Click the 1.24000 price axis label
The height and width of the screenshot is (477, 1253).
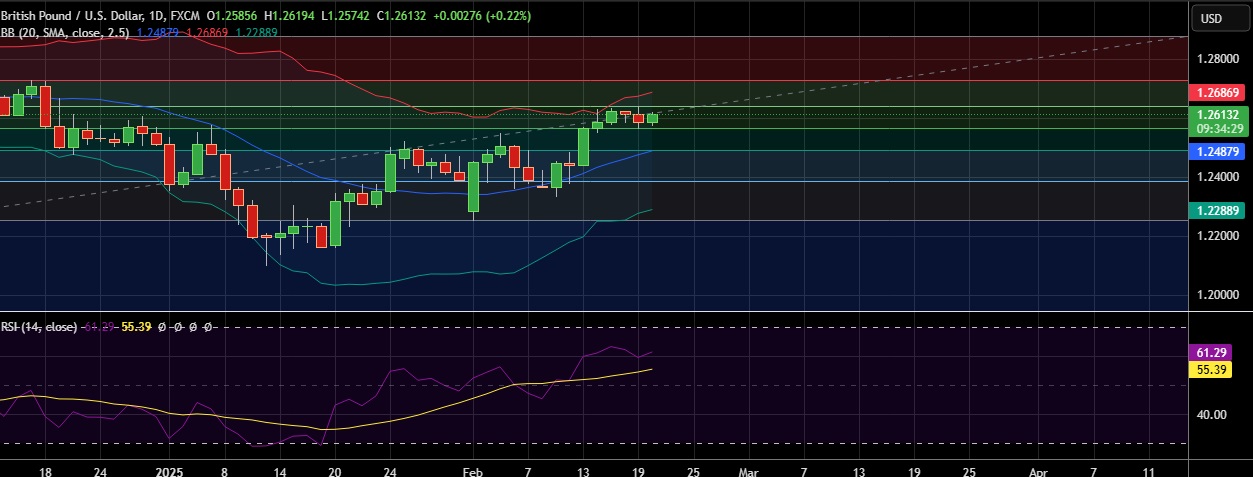tap(1217, 177)
